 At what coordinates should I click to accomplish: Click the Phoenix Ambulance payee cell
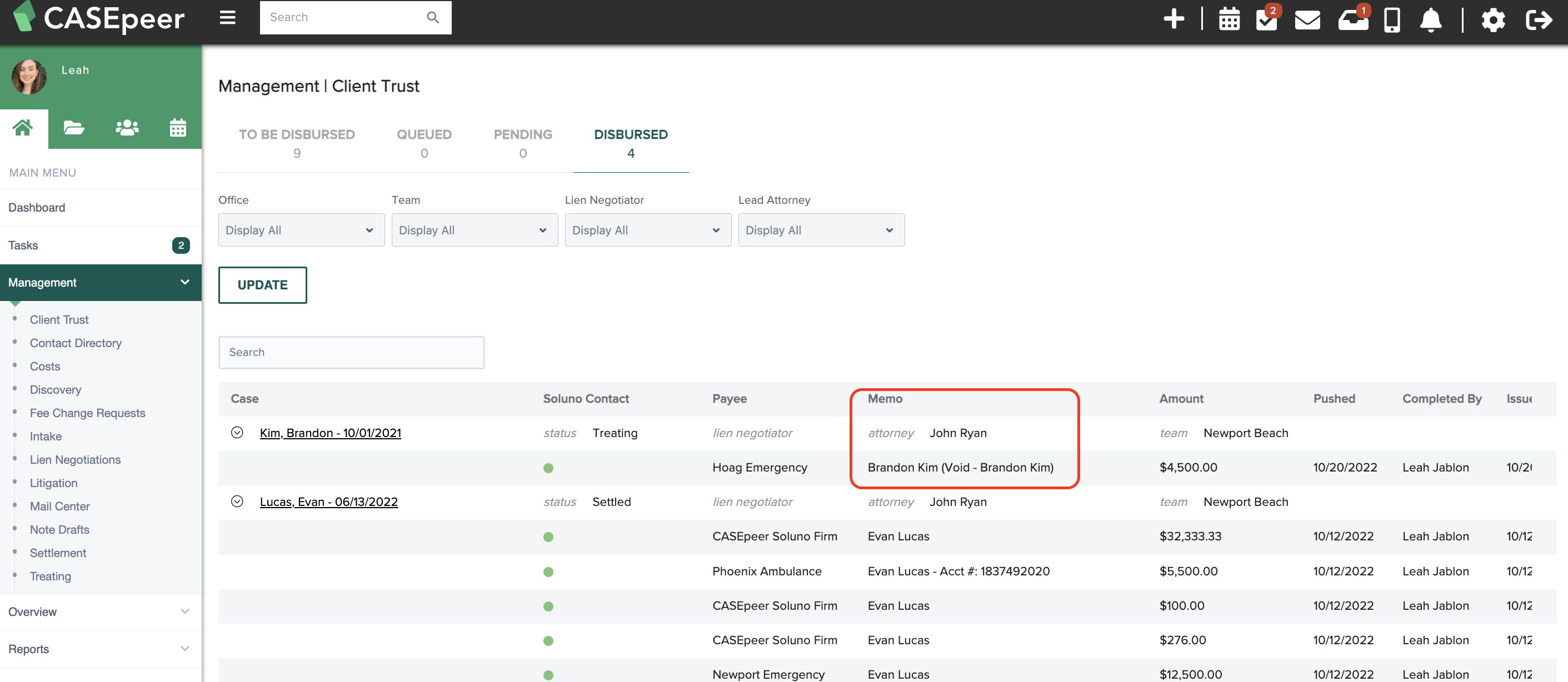click(767, 571)
